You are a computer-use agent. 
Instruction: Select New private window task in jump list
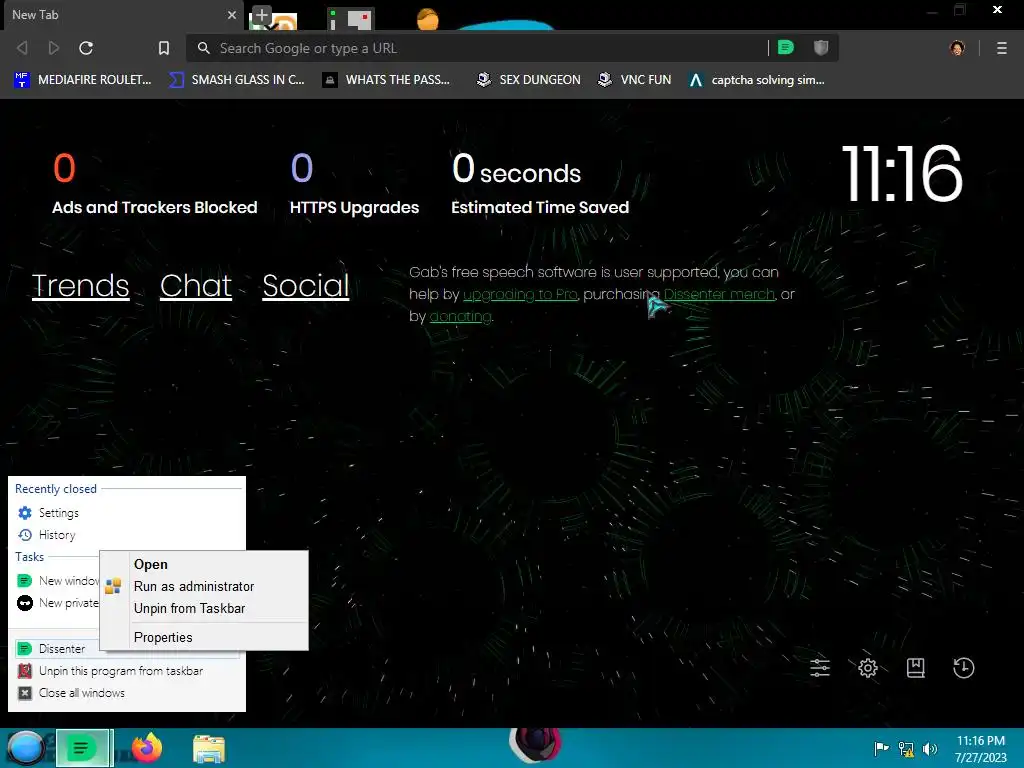57,603
